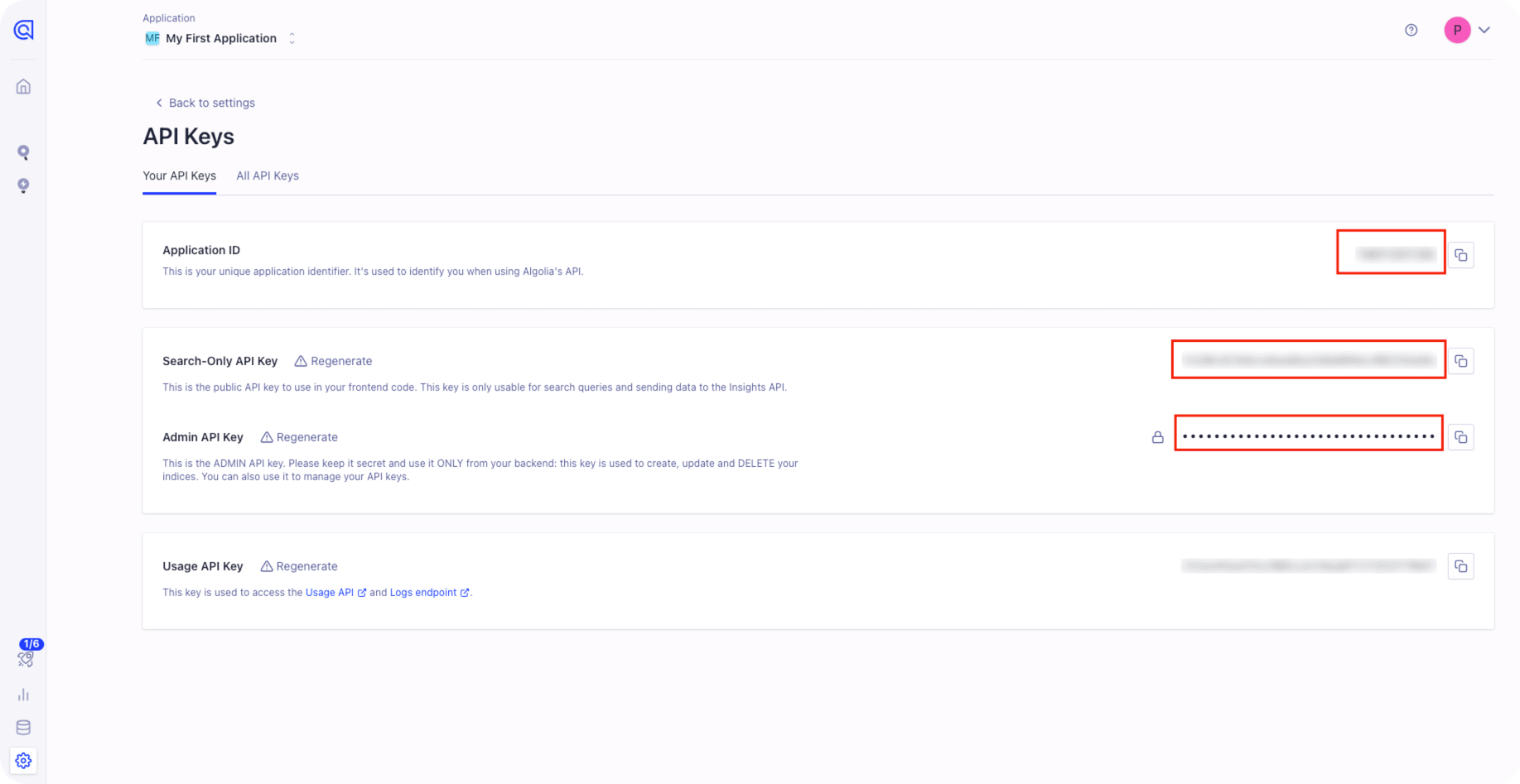
Task: Go to the Home icon in the sidebar
Action: tap(23, 86)
